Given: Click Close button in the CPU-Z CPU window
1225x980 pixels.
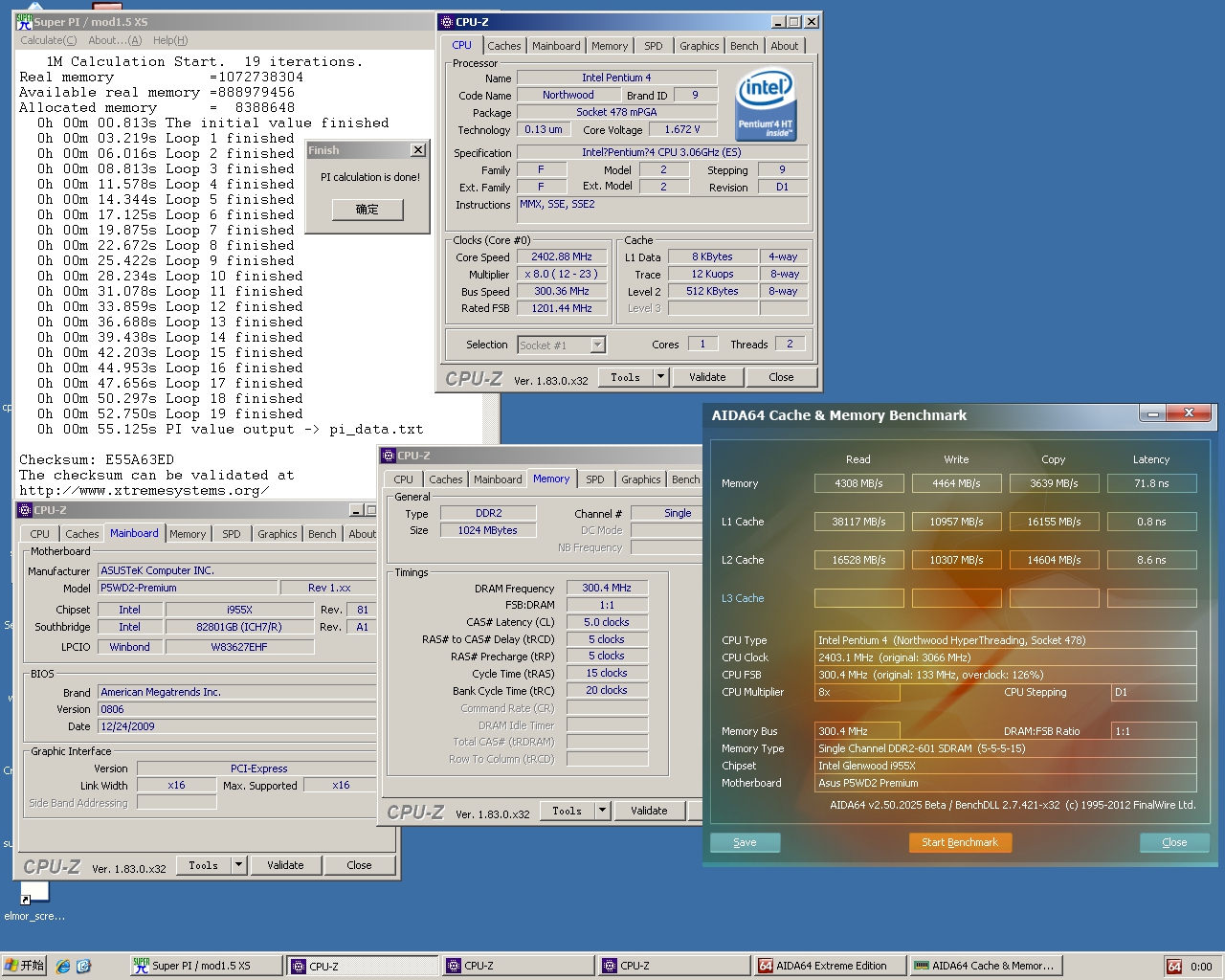Looking at the screenshot, I should pyautogui.click(x=781, y=377).
